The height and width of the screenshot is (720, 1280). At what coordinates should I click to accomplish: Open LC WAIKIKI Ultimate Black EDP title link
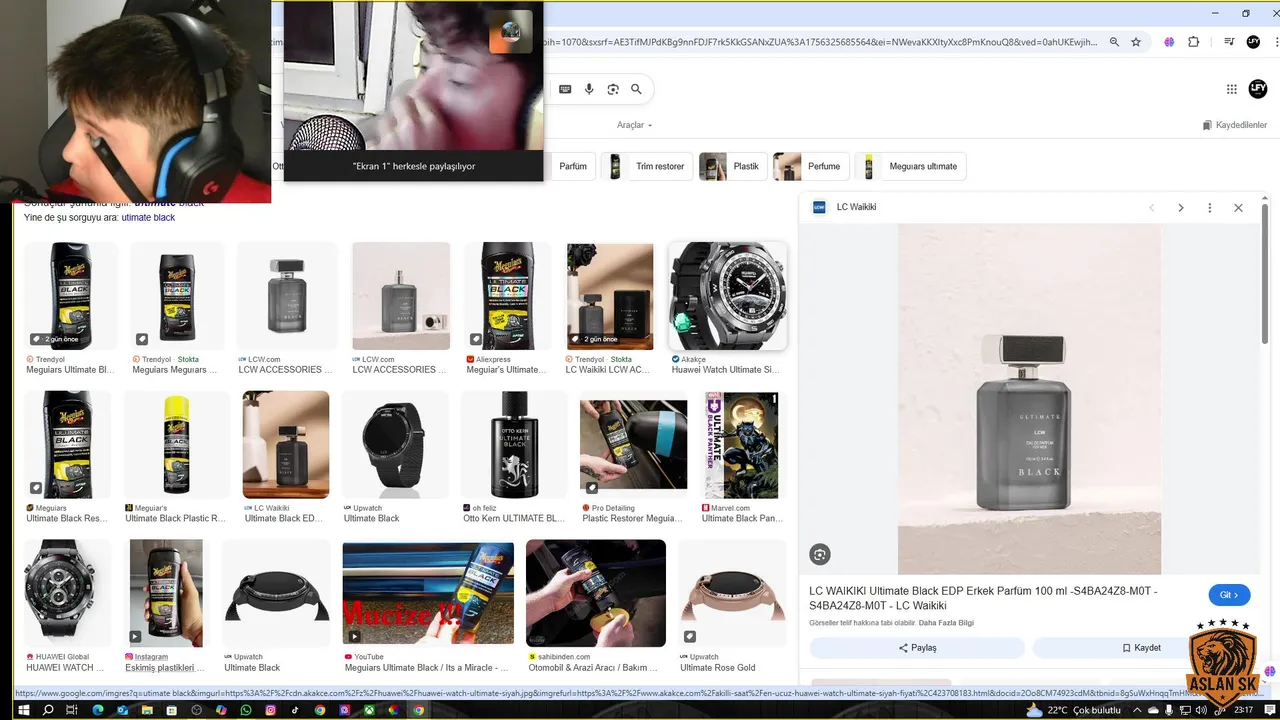983,598
